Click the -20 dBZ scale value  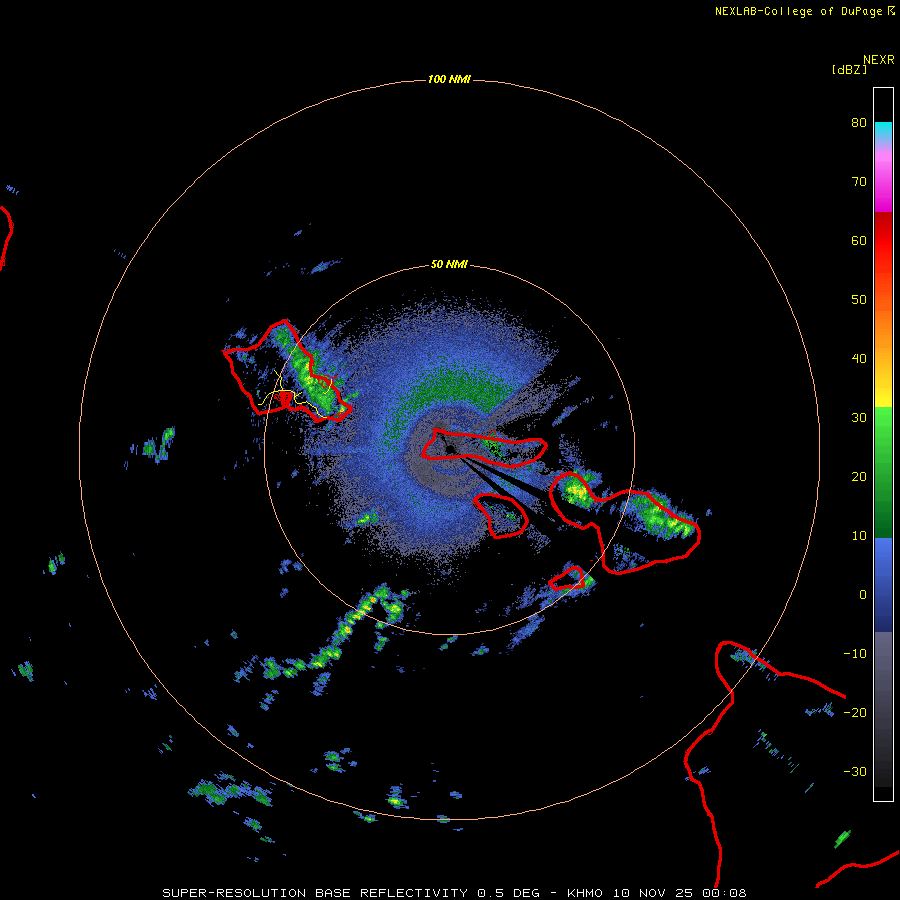click(855, 712)
